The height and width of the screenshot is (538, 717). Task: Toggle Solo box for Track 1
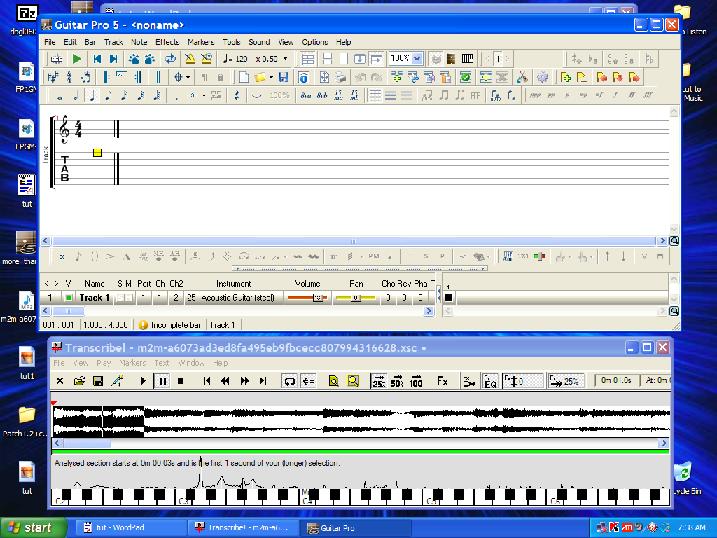pos(120,298)
